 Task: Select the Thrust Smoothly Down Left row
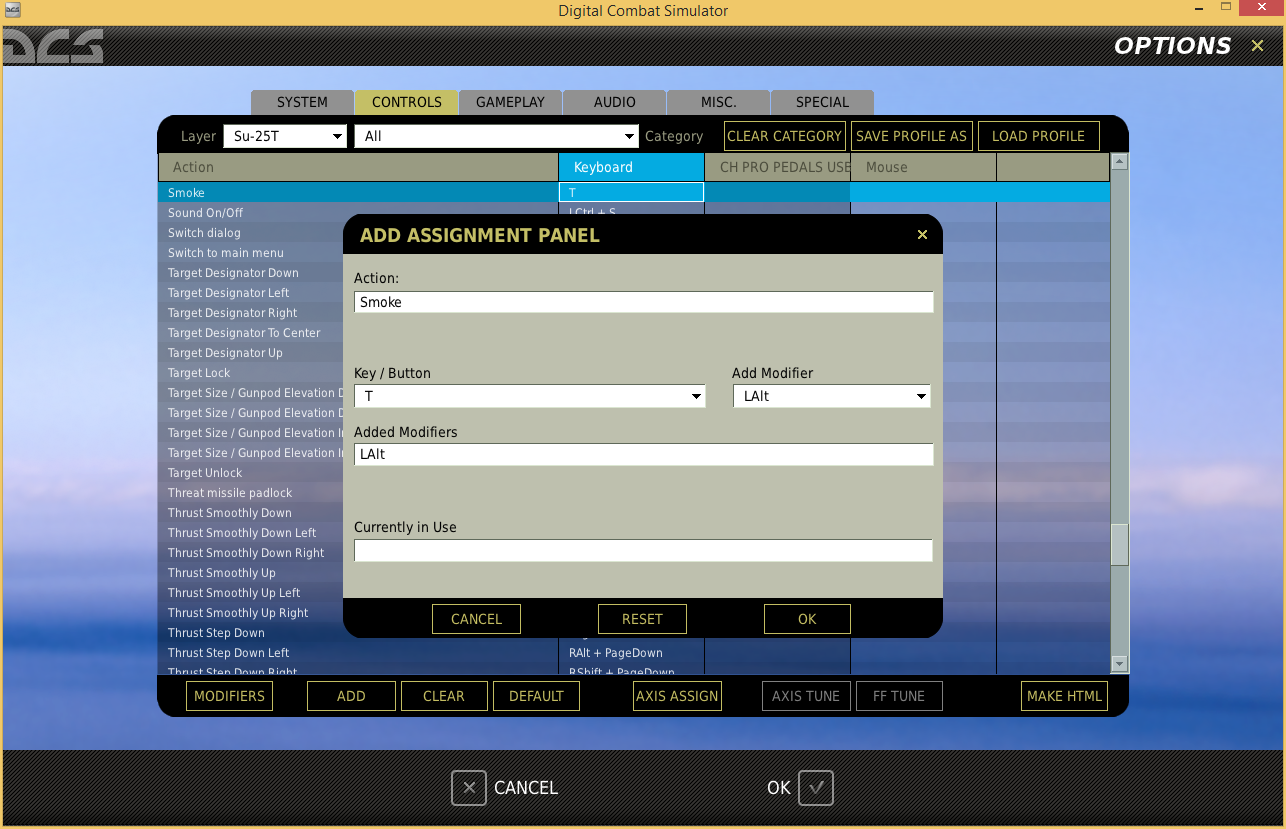pos(250,533)
